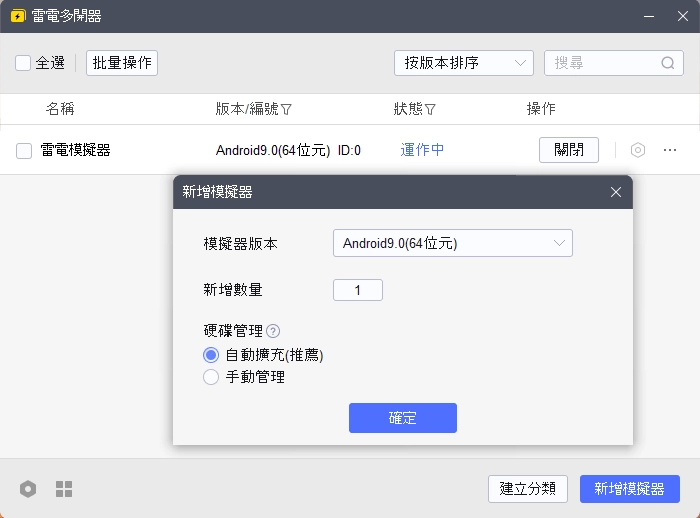Screen dimensions: 700x518
Task: Open the 模擬器版本 Android9.0(64位元) dropdown
Action: point(453,243)
